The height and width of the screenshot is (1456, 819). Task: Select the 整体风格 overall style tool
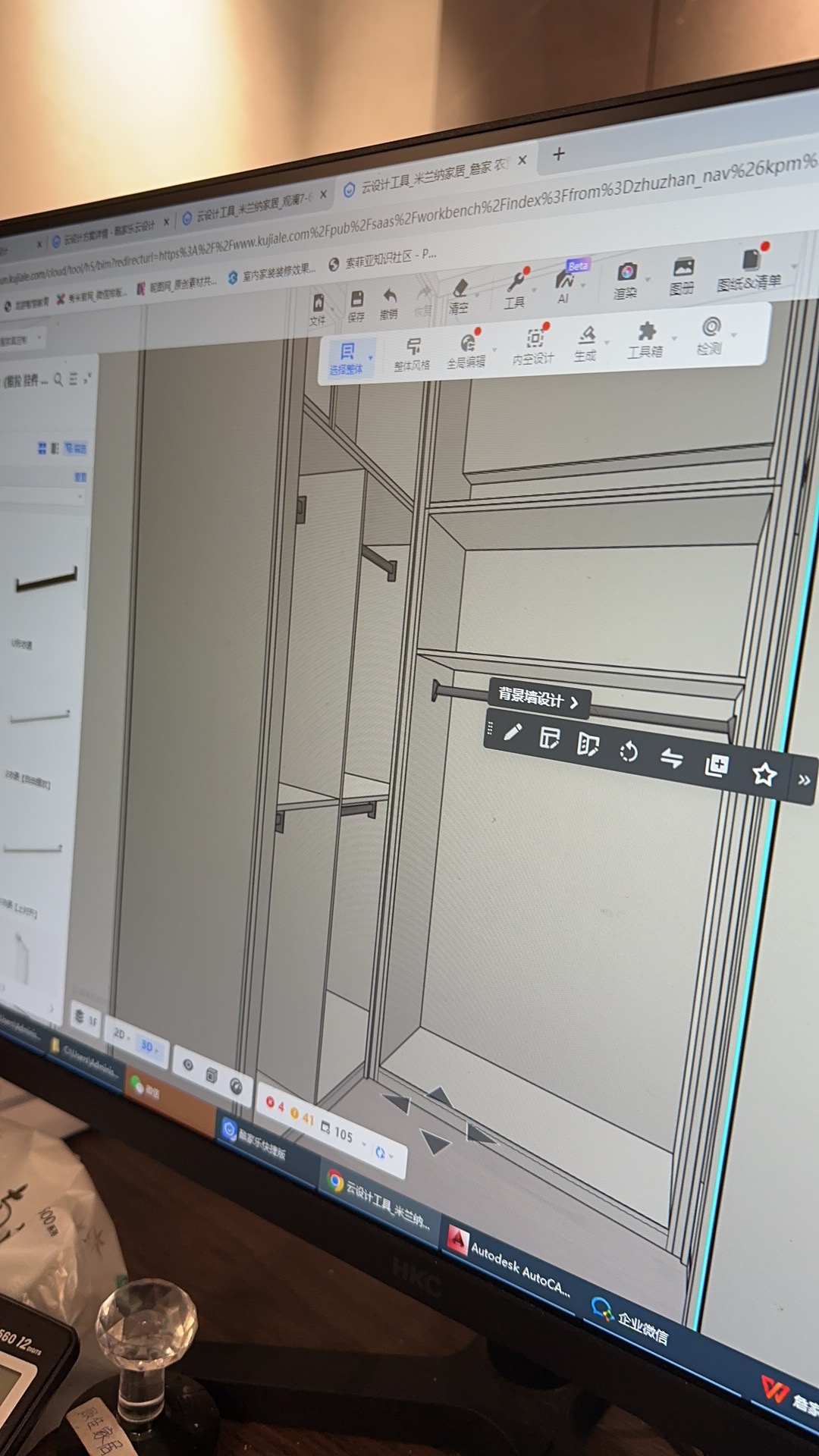click(x=413, y=354)
